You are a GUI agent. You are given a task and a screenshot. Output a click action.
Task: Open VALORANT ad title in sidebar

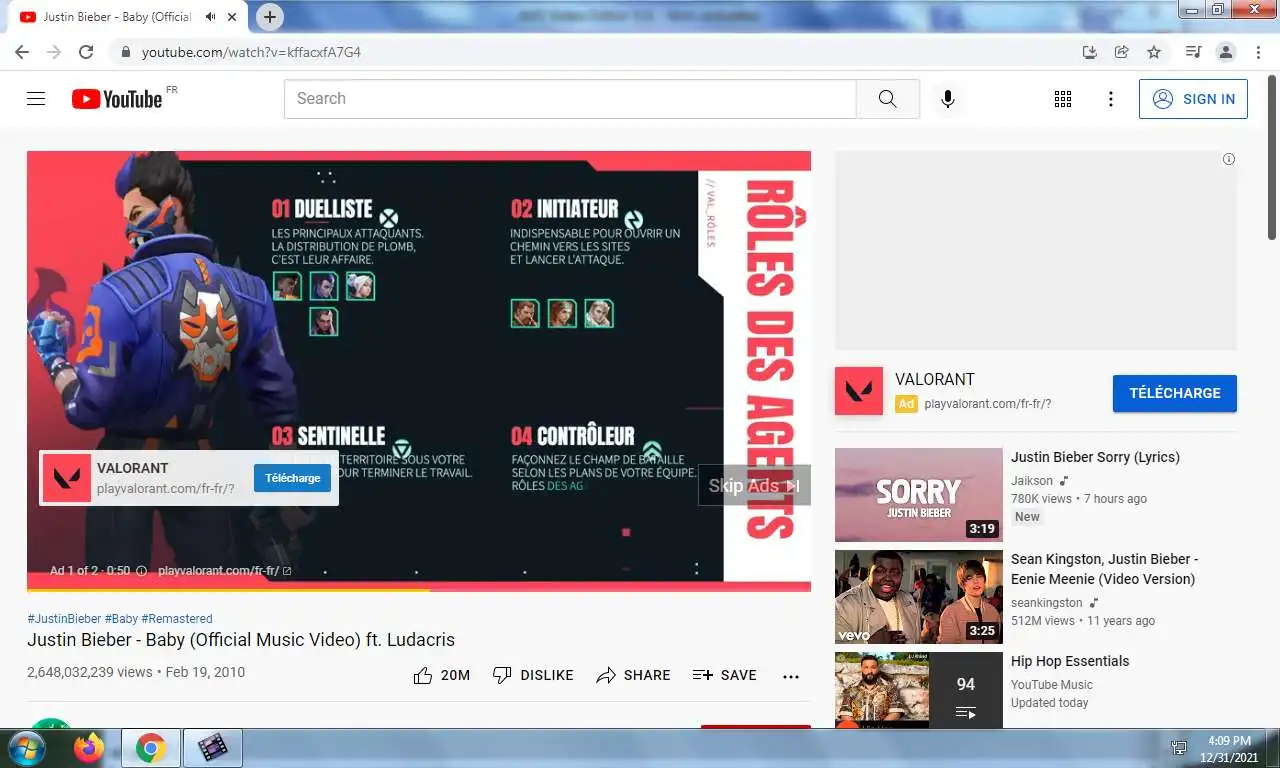(935, 379)
